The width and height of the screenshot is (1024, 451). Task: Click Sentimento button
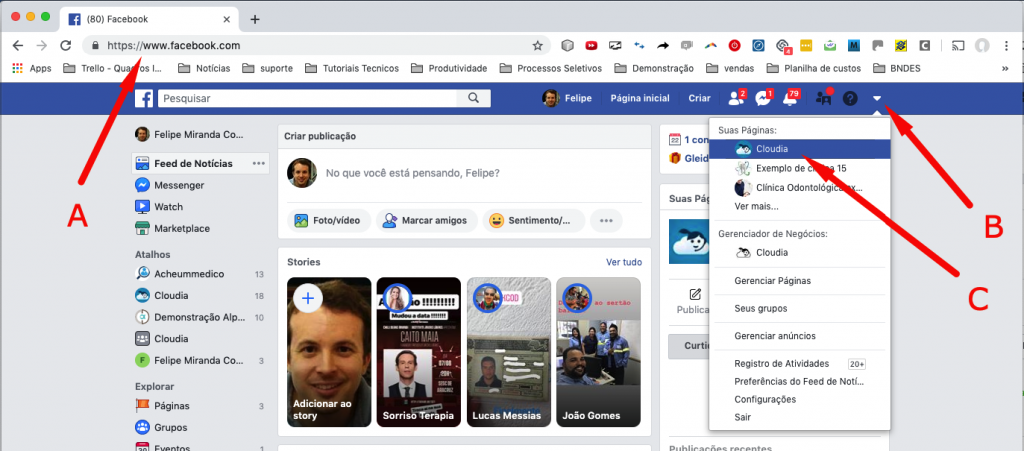tap(534, 221)
